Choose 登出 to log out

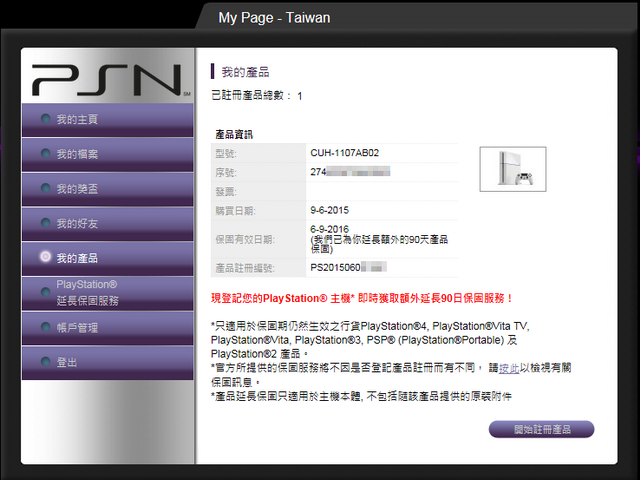[107, 363]
